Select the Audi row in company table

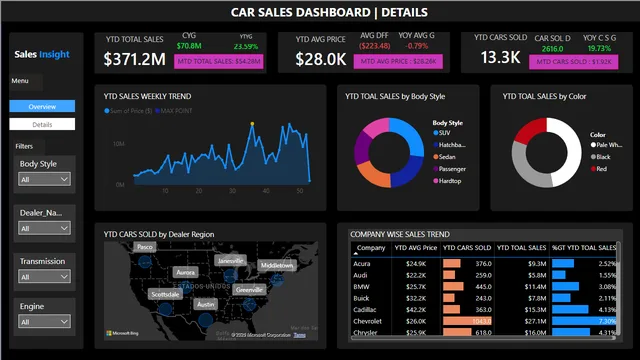484,275
